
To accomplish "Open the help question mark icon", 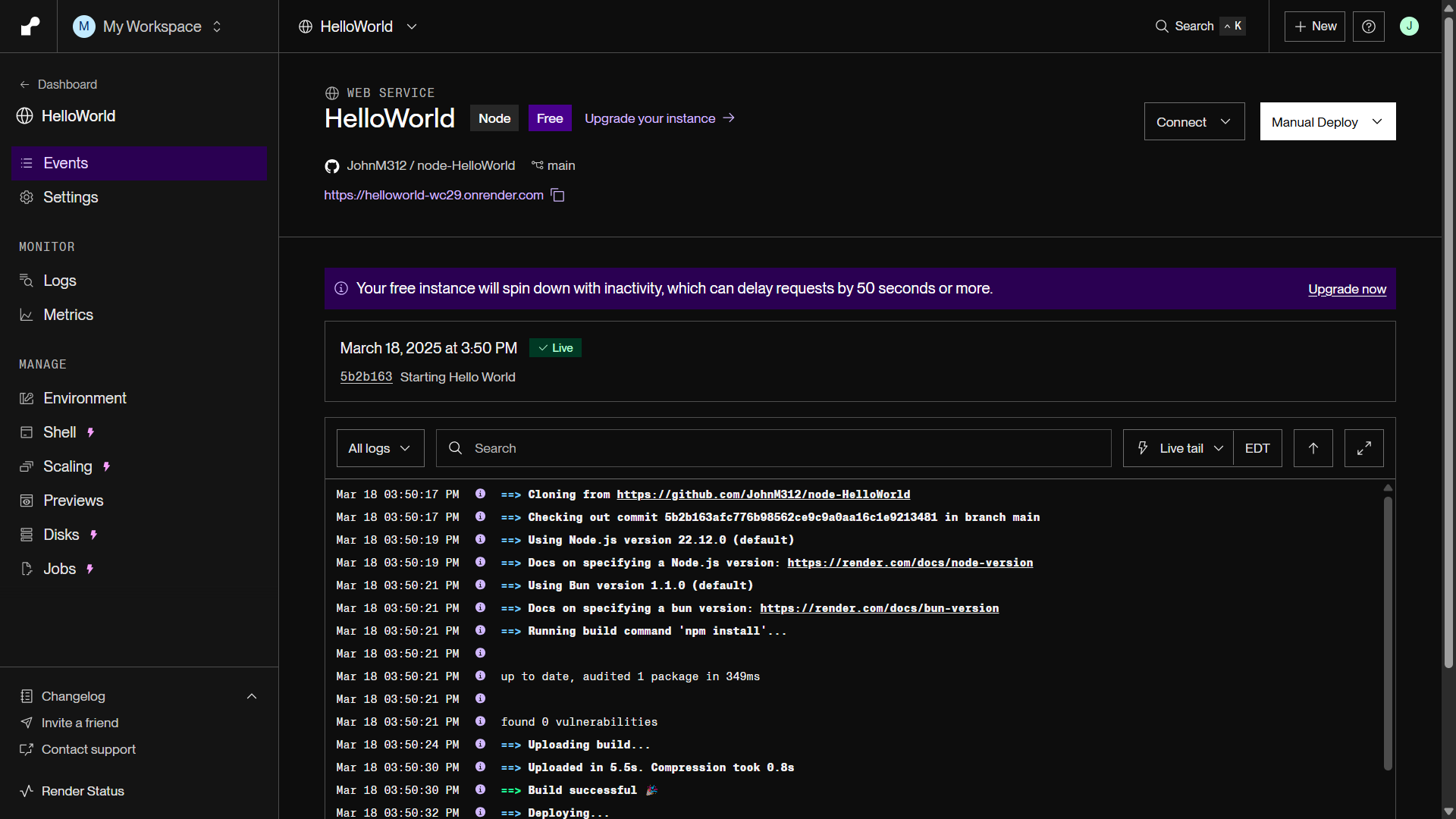I will pos(1368,27).
